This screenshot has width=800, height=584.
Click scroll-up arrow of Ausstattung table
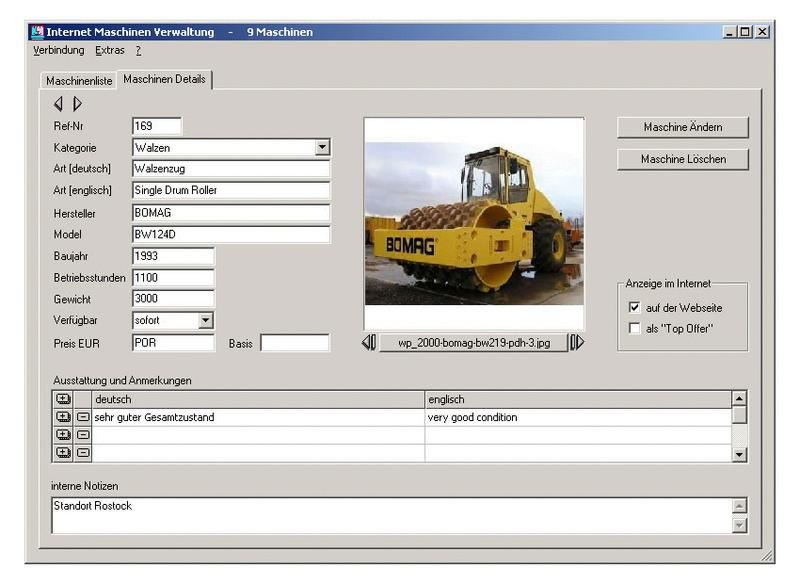point(739,398)
